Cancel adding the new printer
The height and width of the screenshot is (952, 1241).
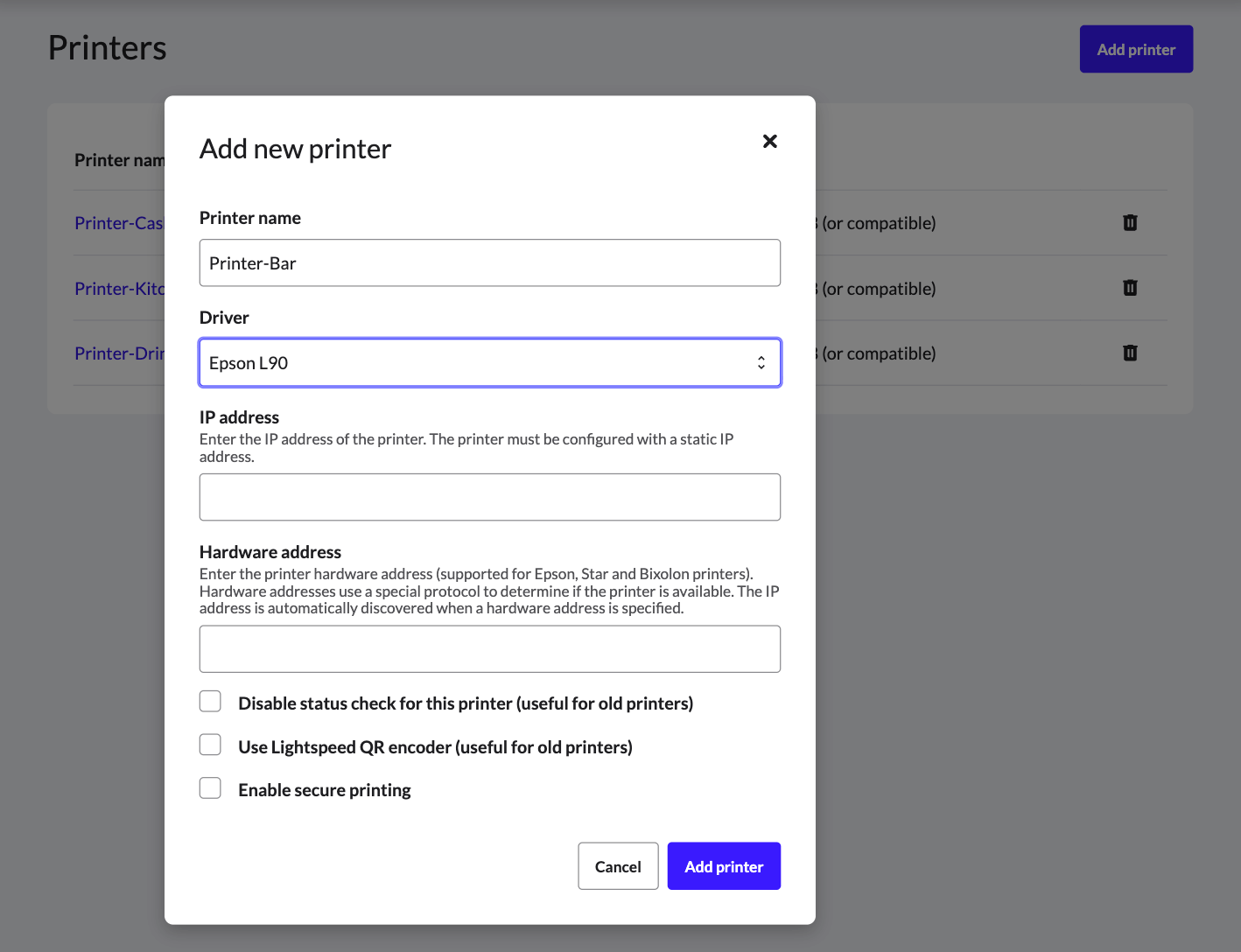click(618, 866)
